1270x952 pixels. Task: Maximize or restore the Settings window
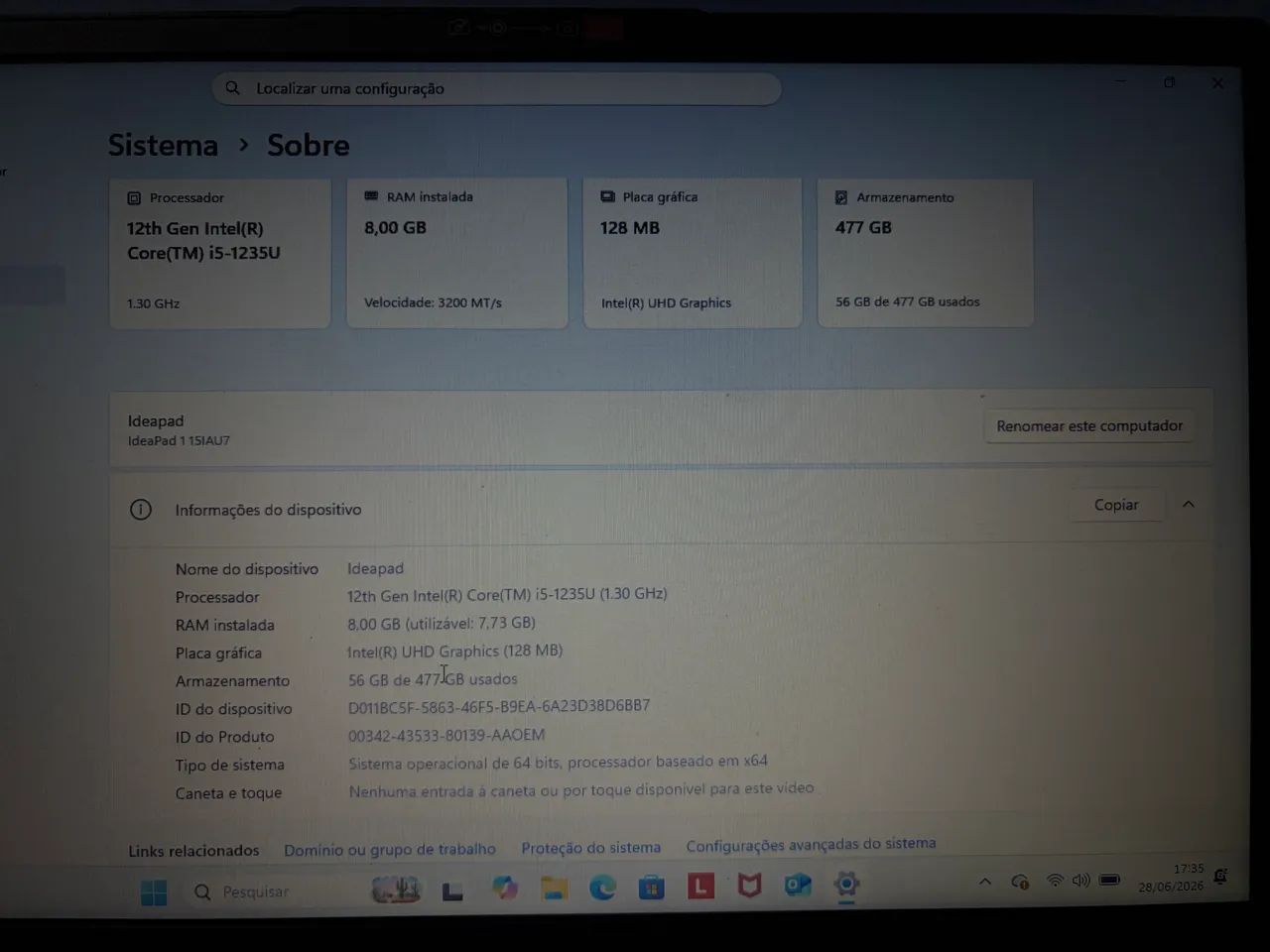(1170, 83)
